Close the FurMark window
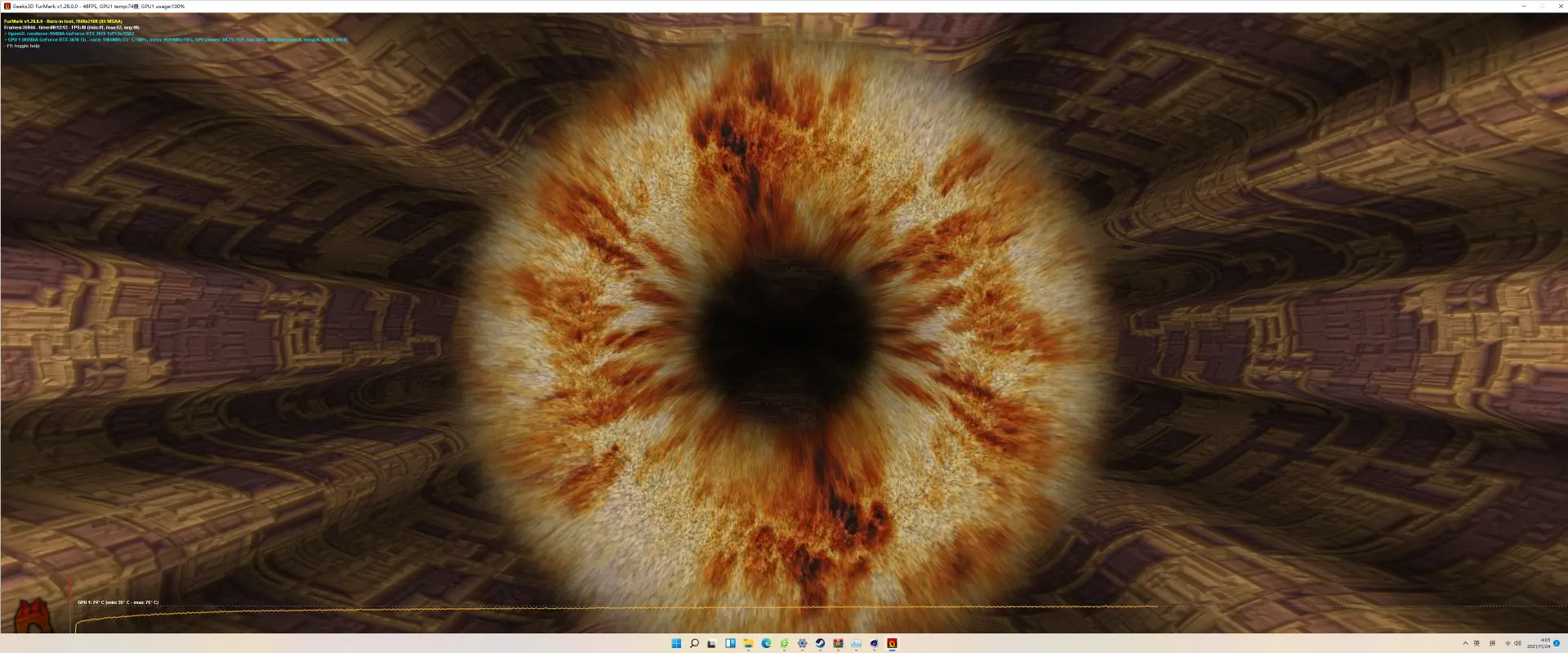This screenshot has width=1568, height=653. point(1561,6)
